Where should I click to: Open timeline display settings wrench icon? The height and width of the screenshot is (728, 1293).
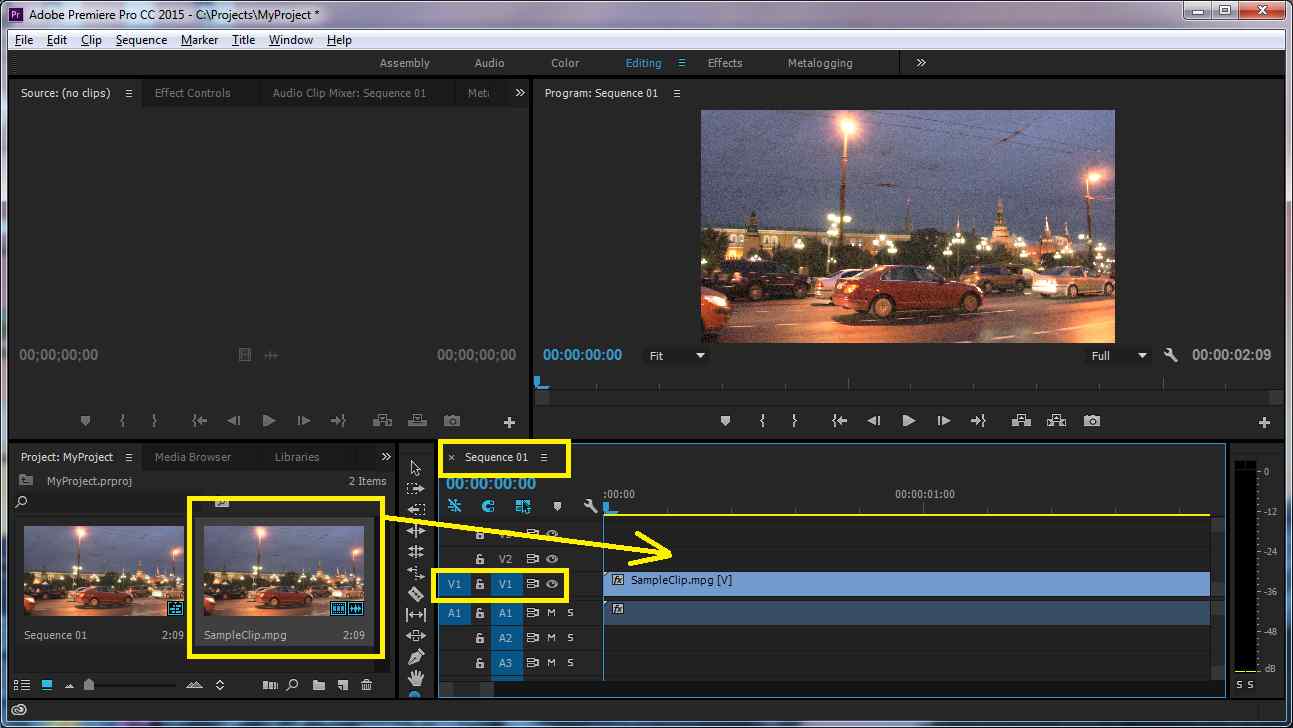pos(590,507)
